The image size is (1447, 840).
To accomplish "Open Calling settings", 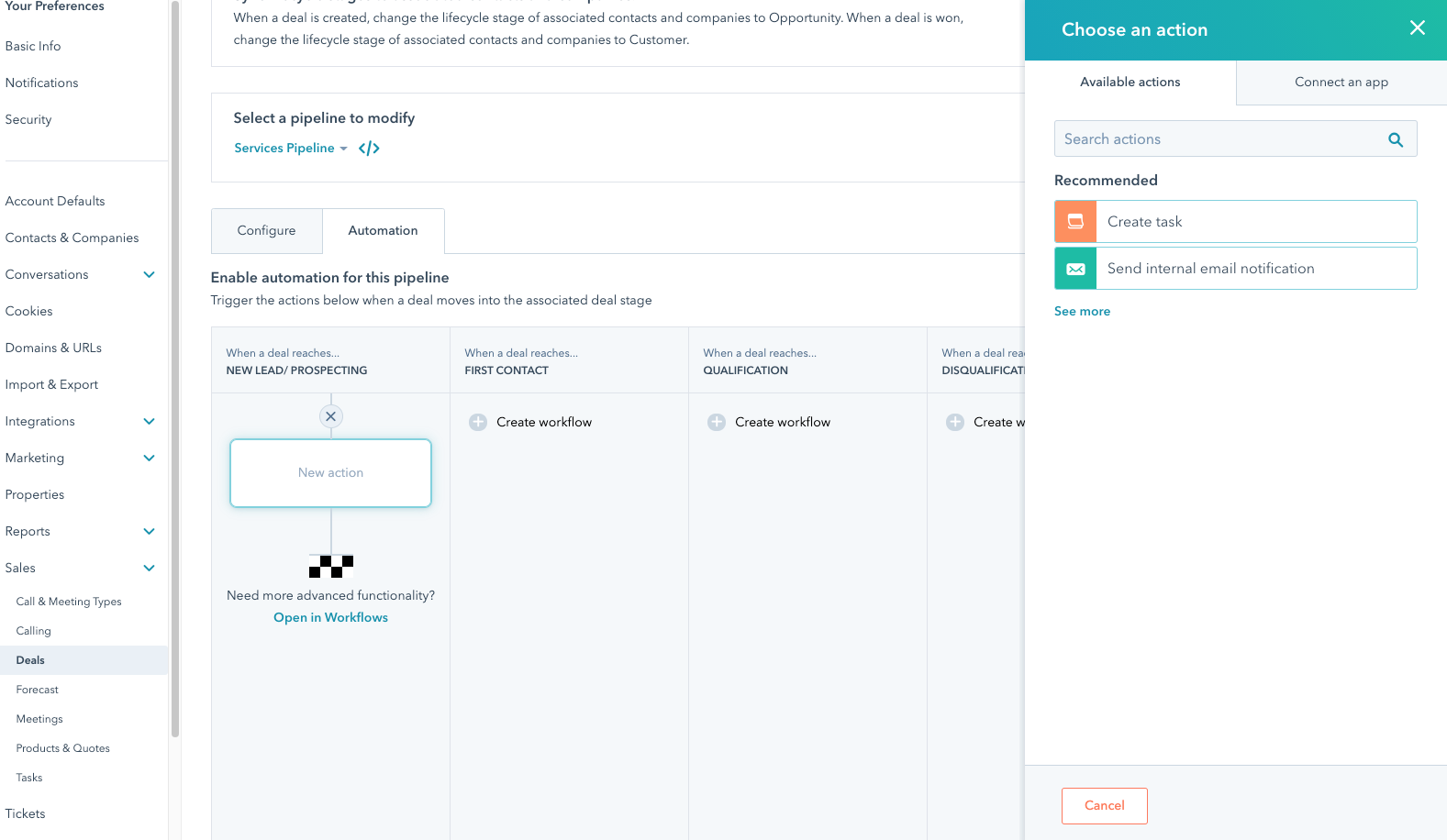I will tap(34, 631).
